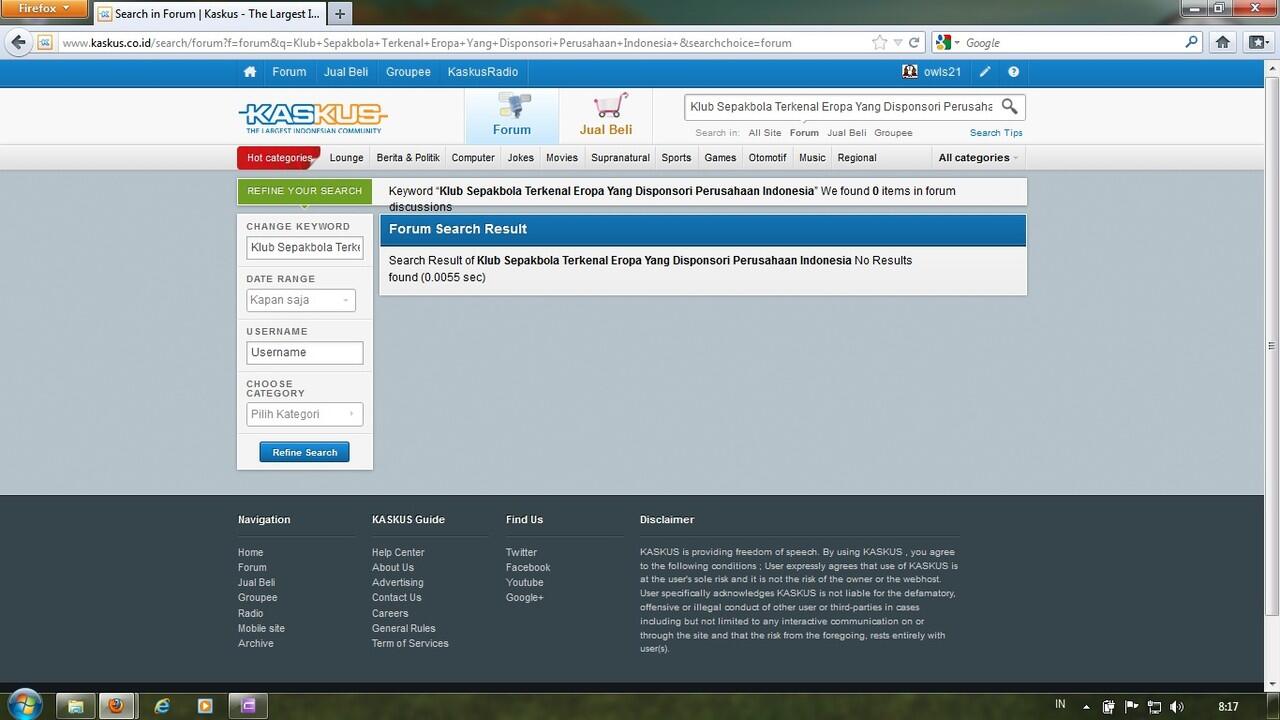The height and width of the screenshot is (720, 1280).
Task: Open the Regional category
Action: (x=857, y=157)
